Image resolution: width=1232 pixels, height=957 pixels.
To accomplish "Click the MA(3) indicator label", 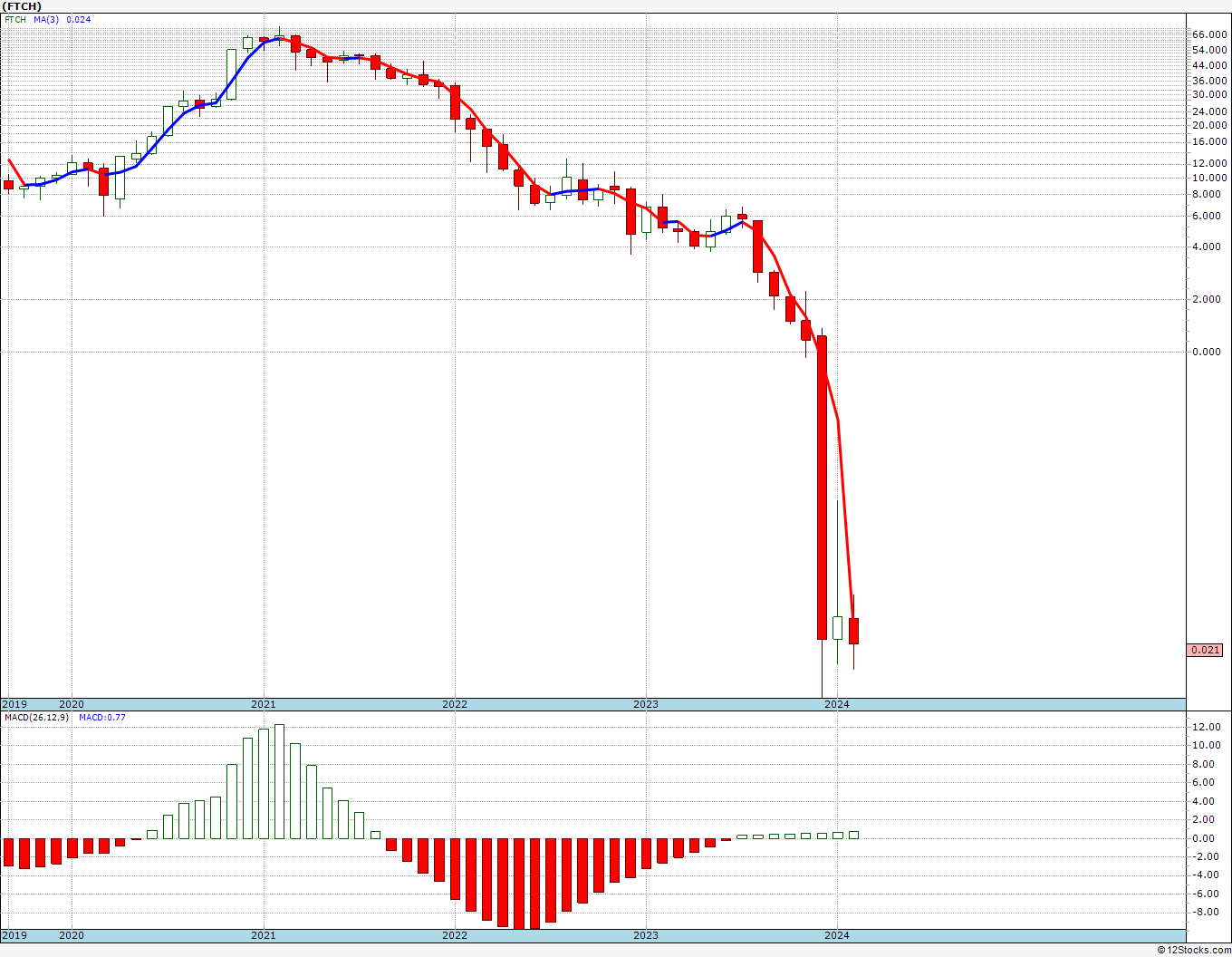I will (x=46, y=19).
